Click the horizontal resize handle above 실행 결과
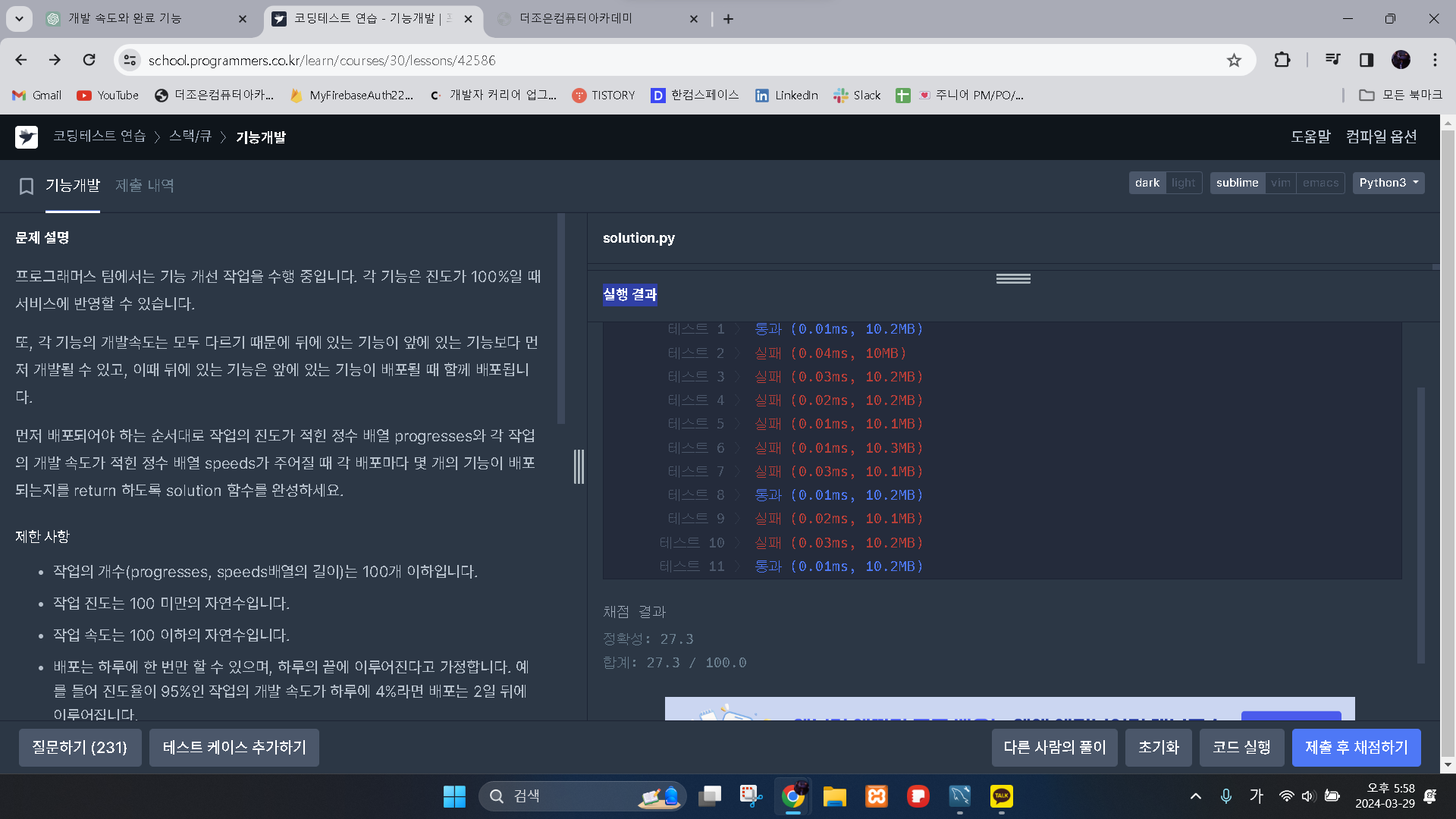This screenshot has width=1456, height=819. click(x=1013, y=279)
